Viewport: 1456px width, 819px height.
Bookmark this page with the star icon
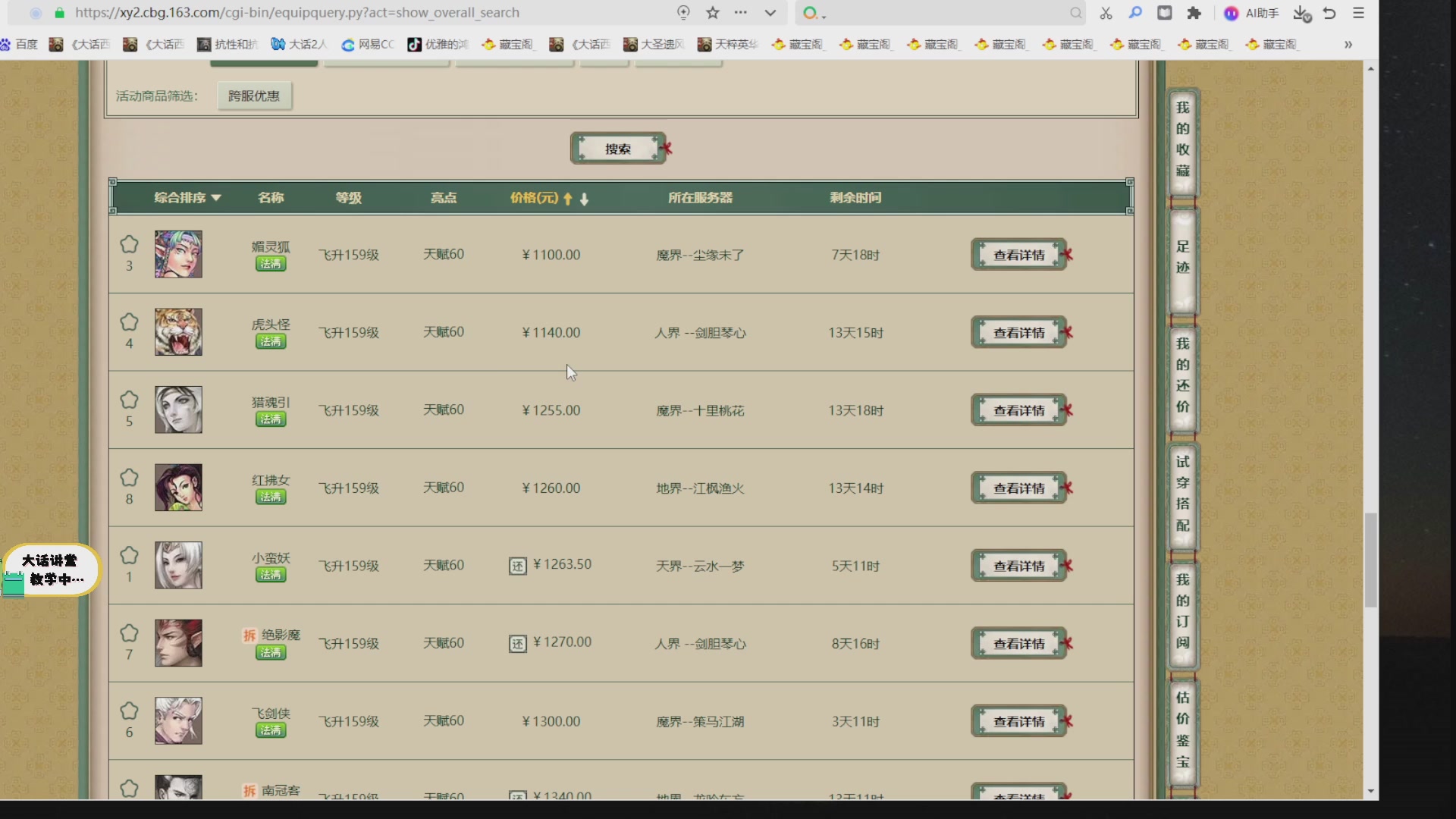pyautogui.click(x=713, y=13)
